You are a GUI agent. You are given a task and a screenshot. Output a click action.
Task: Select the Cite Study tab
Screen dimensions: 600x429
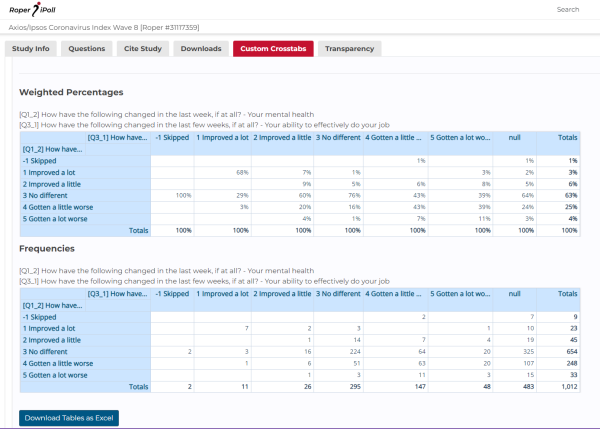(143, 49)
